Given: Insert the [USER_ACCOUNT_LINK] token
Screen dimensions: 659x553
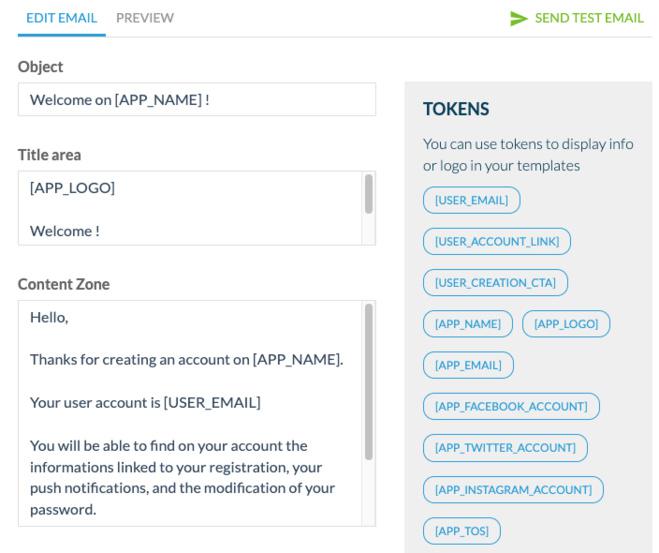Looking at the screenshot, I should pyautogui.click(x=497, y=242).
